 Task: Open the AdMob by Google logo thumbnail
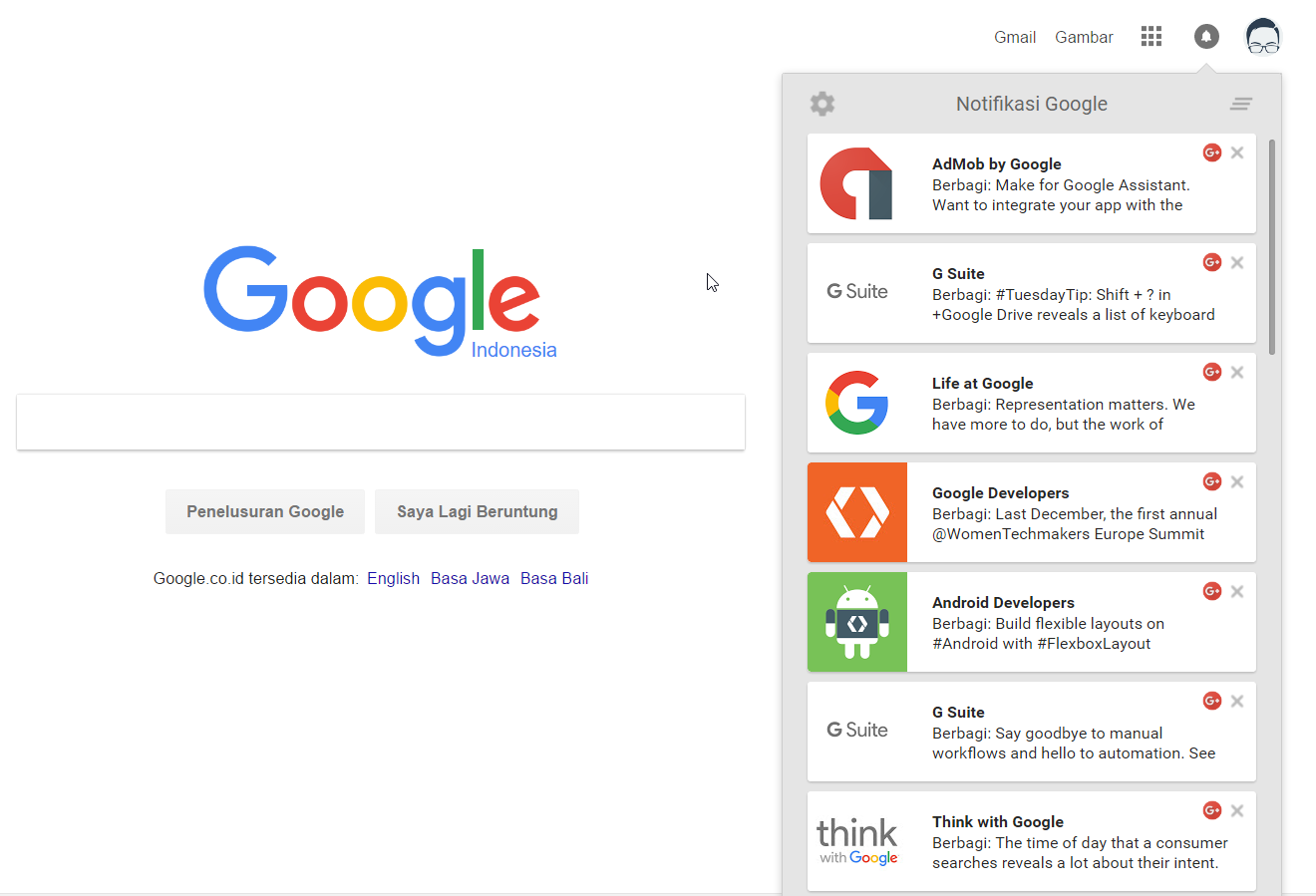coord(857,183)
